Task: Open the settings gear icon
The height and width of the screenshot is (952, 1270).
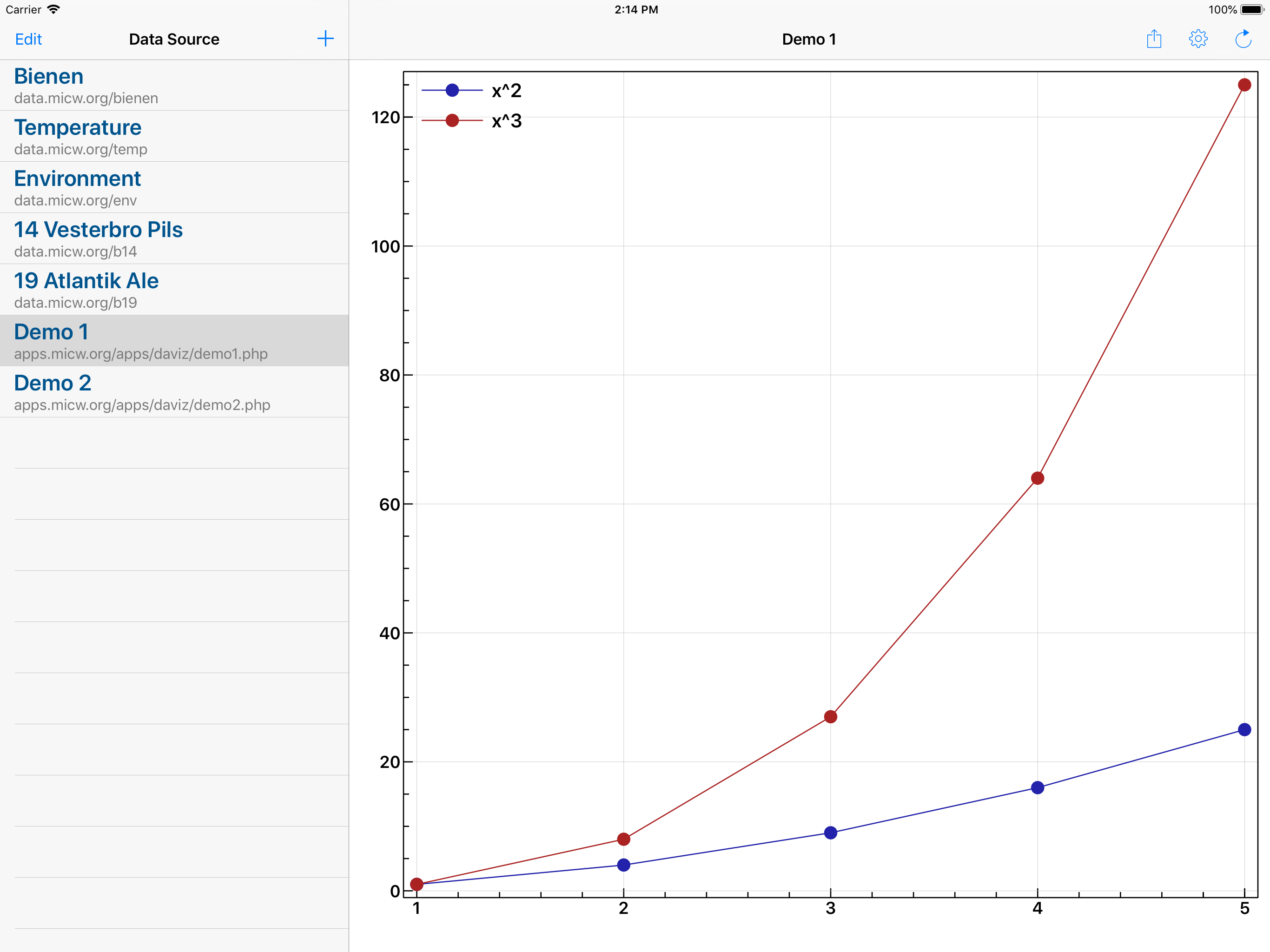Action: (1197, 39)
